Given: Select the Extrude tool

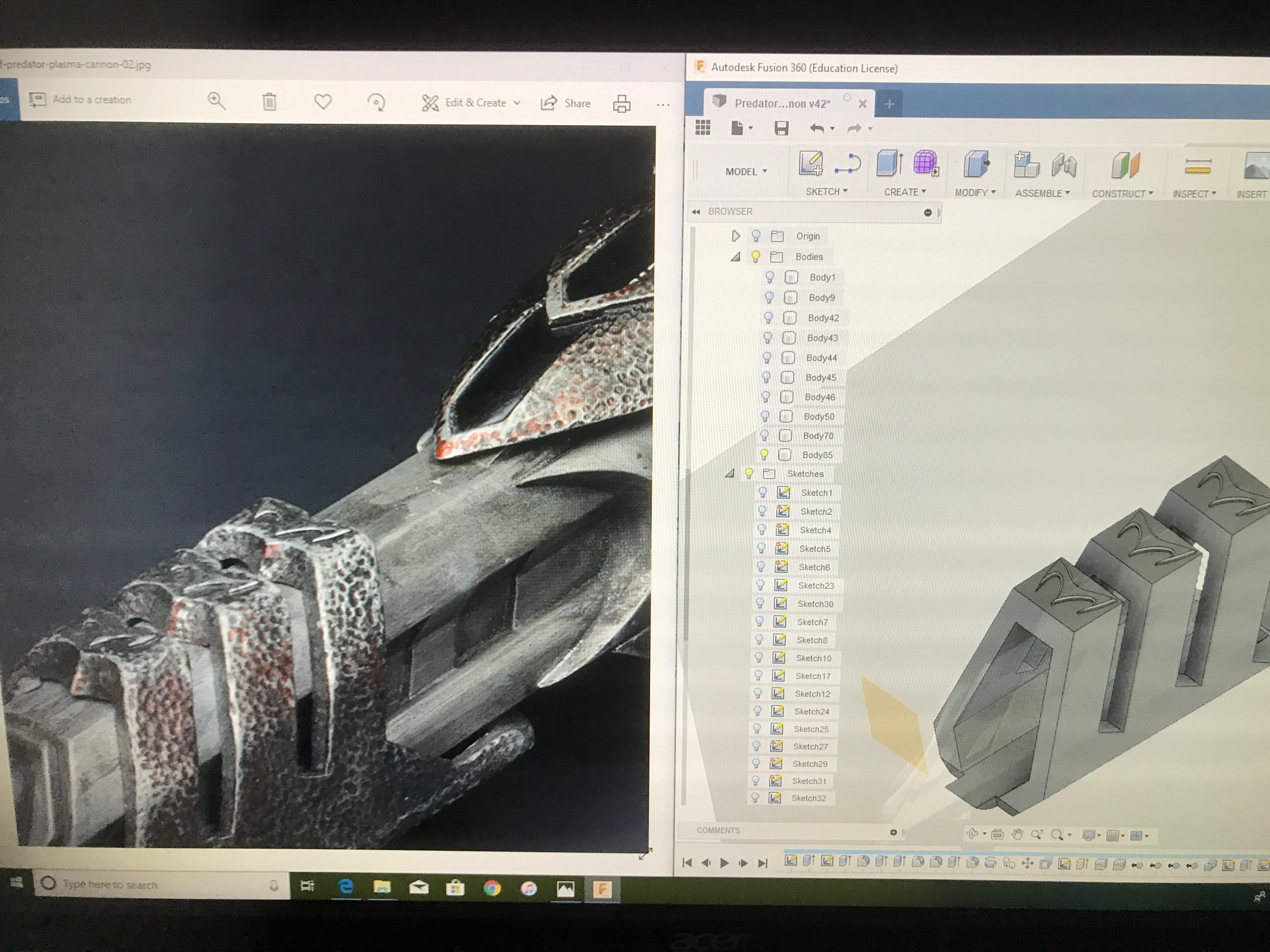Looking at the screenshot, I should (889, 163).
